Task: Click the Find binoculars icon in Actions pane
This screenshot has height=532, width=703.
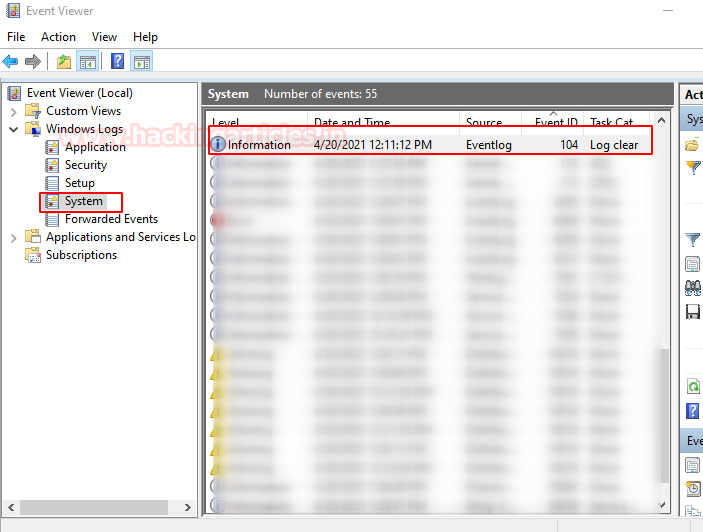Action: click(693, 288)
